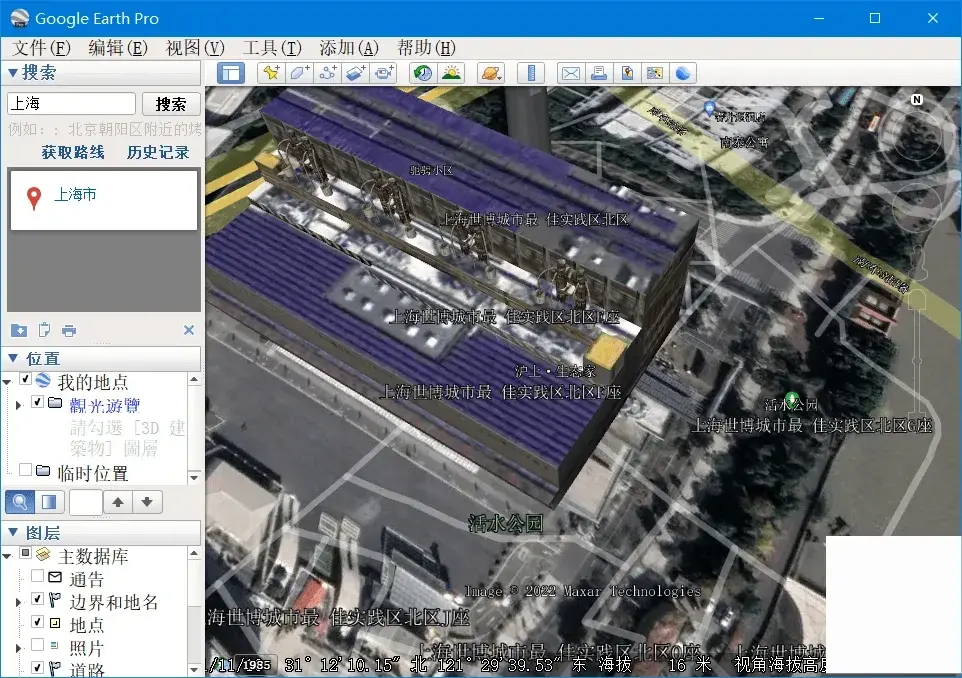Open the 帮助(H) menu
This screenshot has height=678, width=962.
[x=426, y=47]
